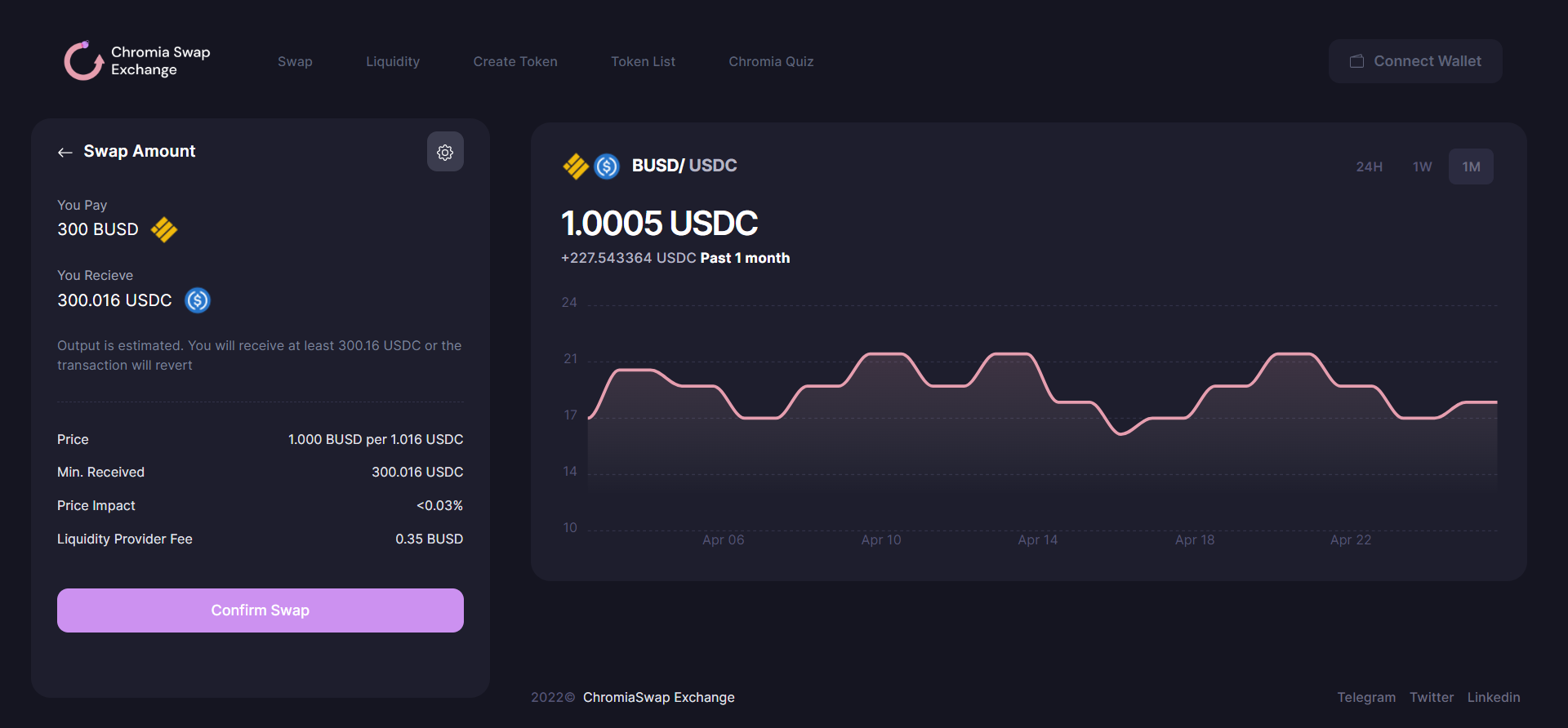This screenshot has height=728, width=1568.
Task: Click the BUSD token icon under You Pay
Action: 164,230
